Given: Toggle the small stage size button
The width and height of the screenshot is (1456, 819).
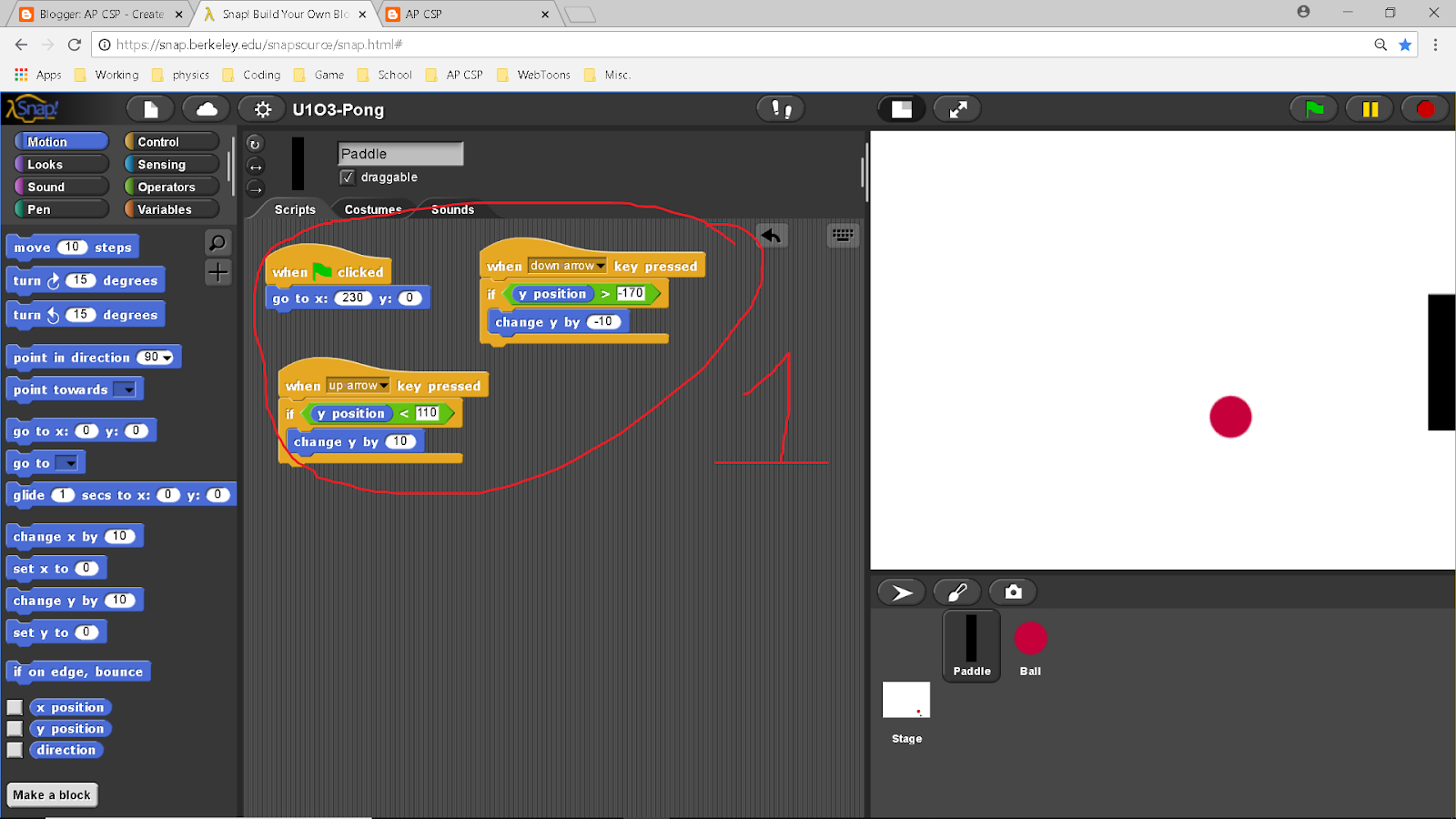Looking at the screenshot, I should coord(902,109).
